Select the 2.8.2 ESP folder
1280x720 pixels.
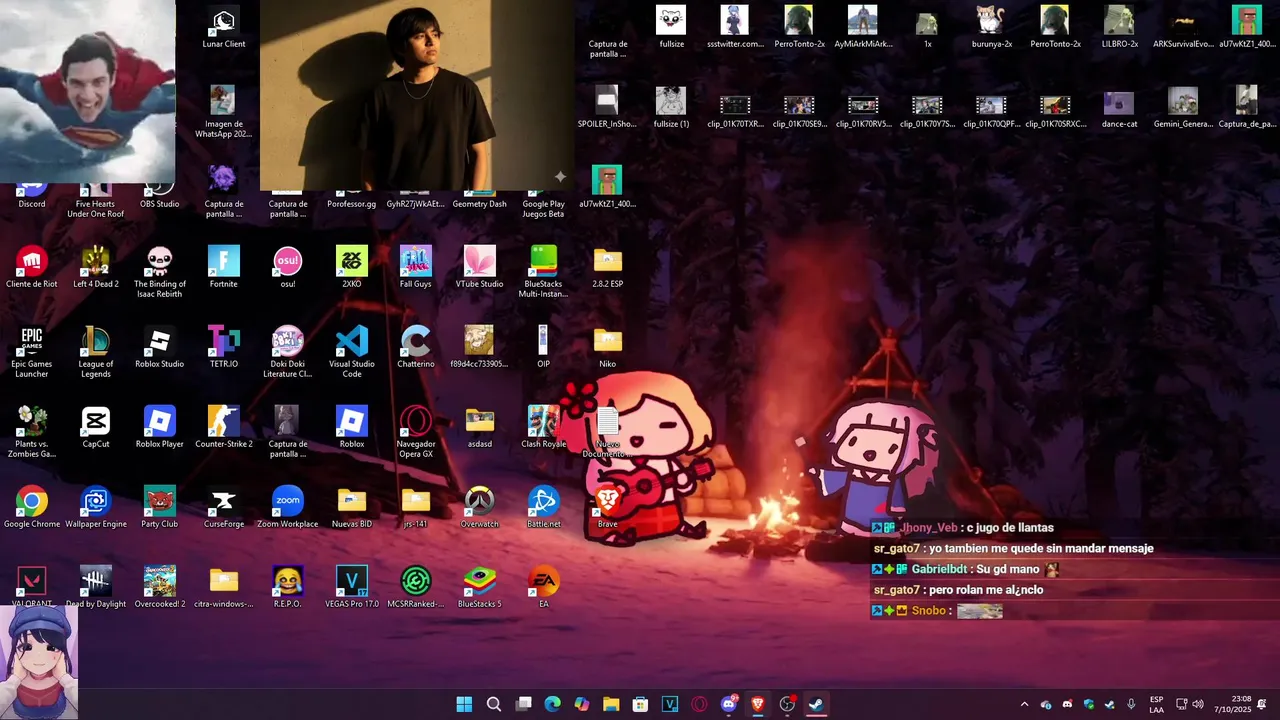click(608, 268)
